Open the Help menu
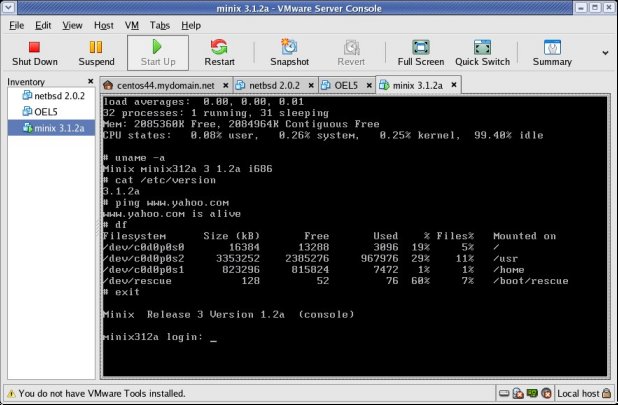The width and height of the screenshot is (618, 405). [x=191, y=26]
